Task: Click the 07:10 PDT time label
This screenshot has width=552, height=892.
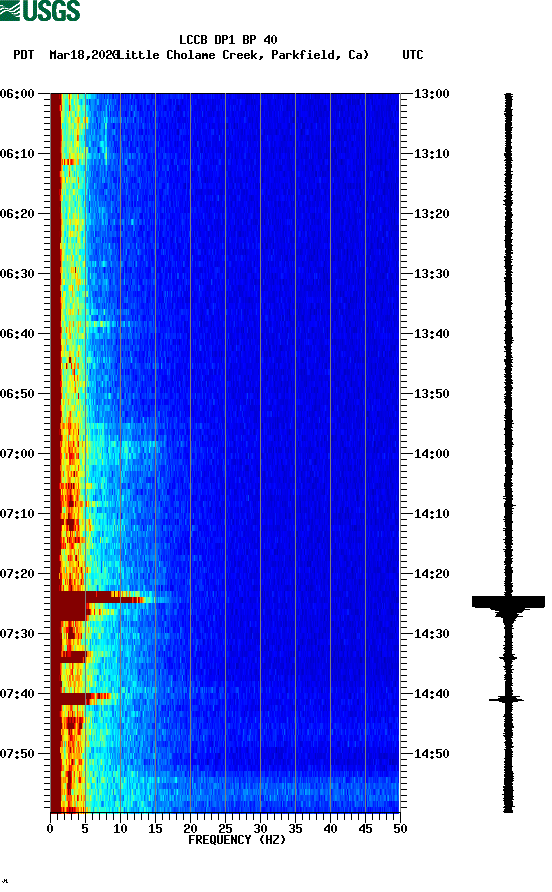Action: pyautogui.click(x=18, y=514)
